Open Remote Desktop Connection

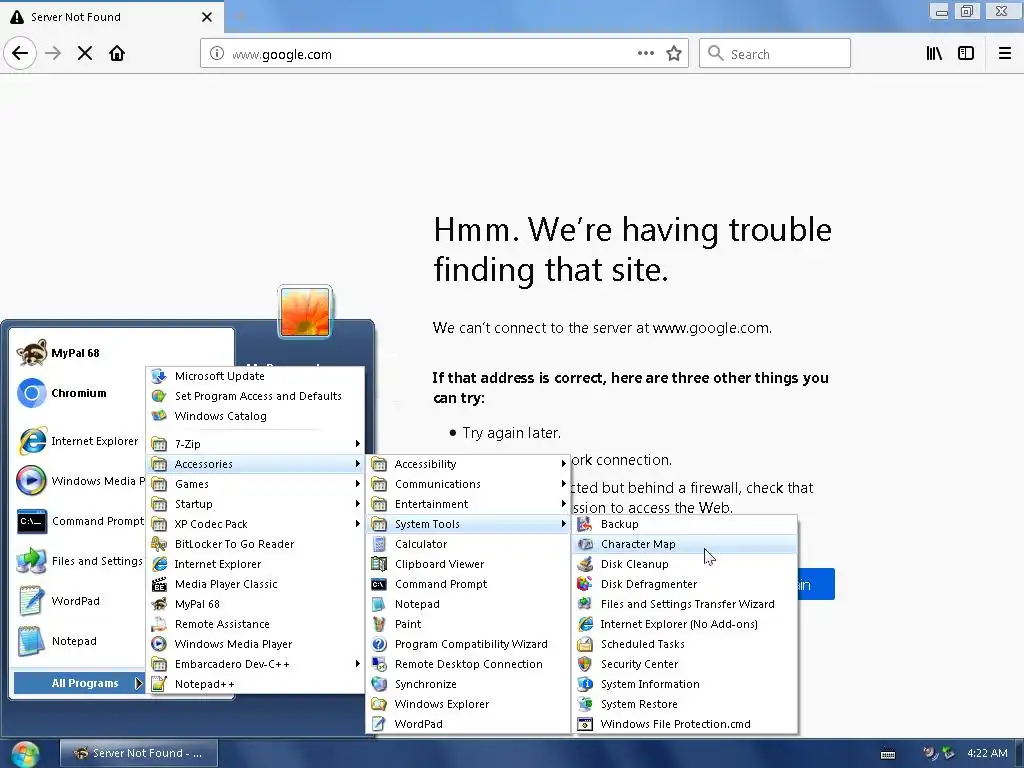click(x=468, y=664)
